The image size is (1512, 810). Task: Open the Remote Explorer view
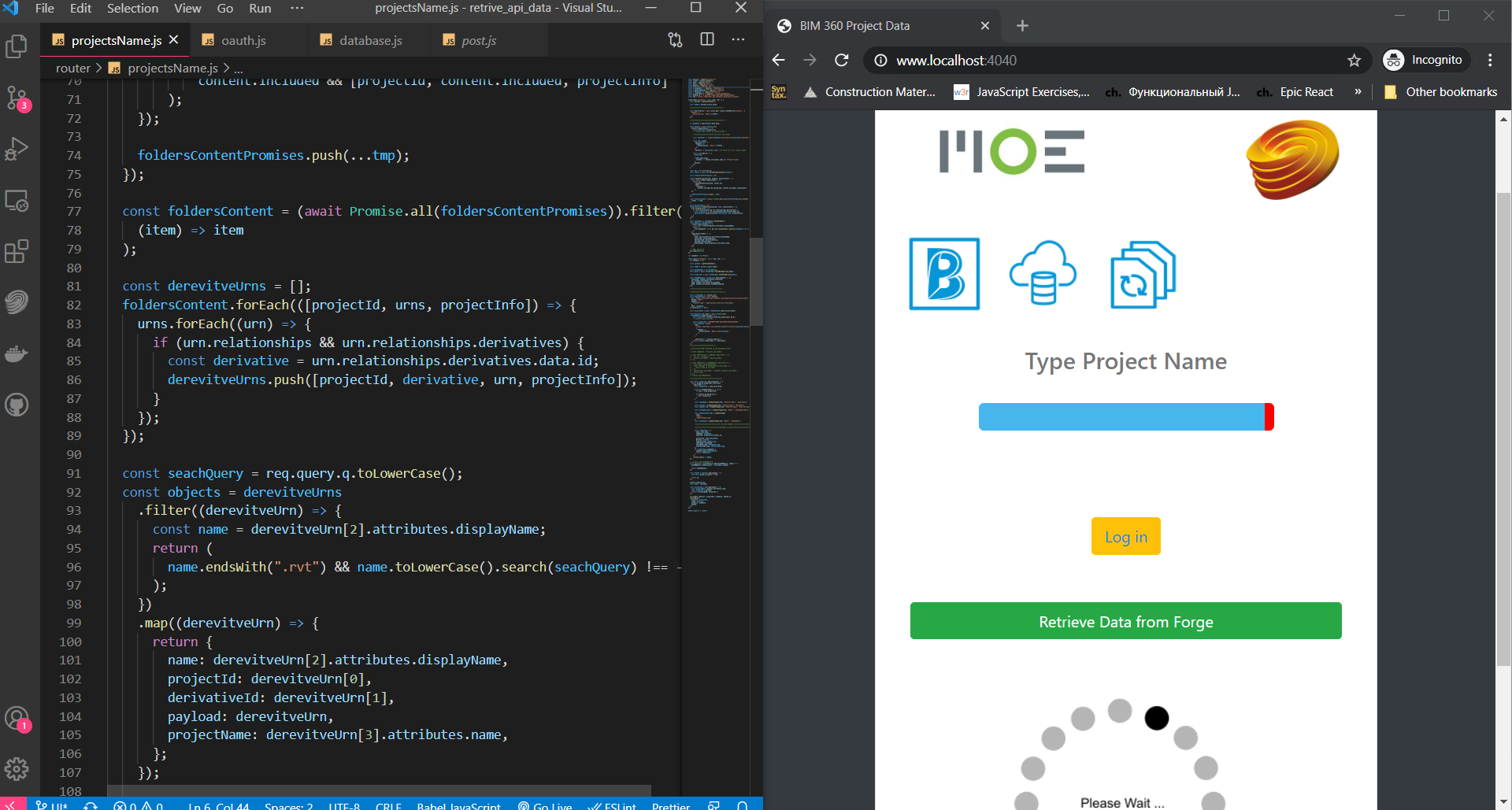(x=17, y=200)
